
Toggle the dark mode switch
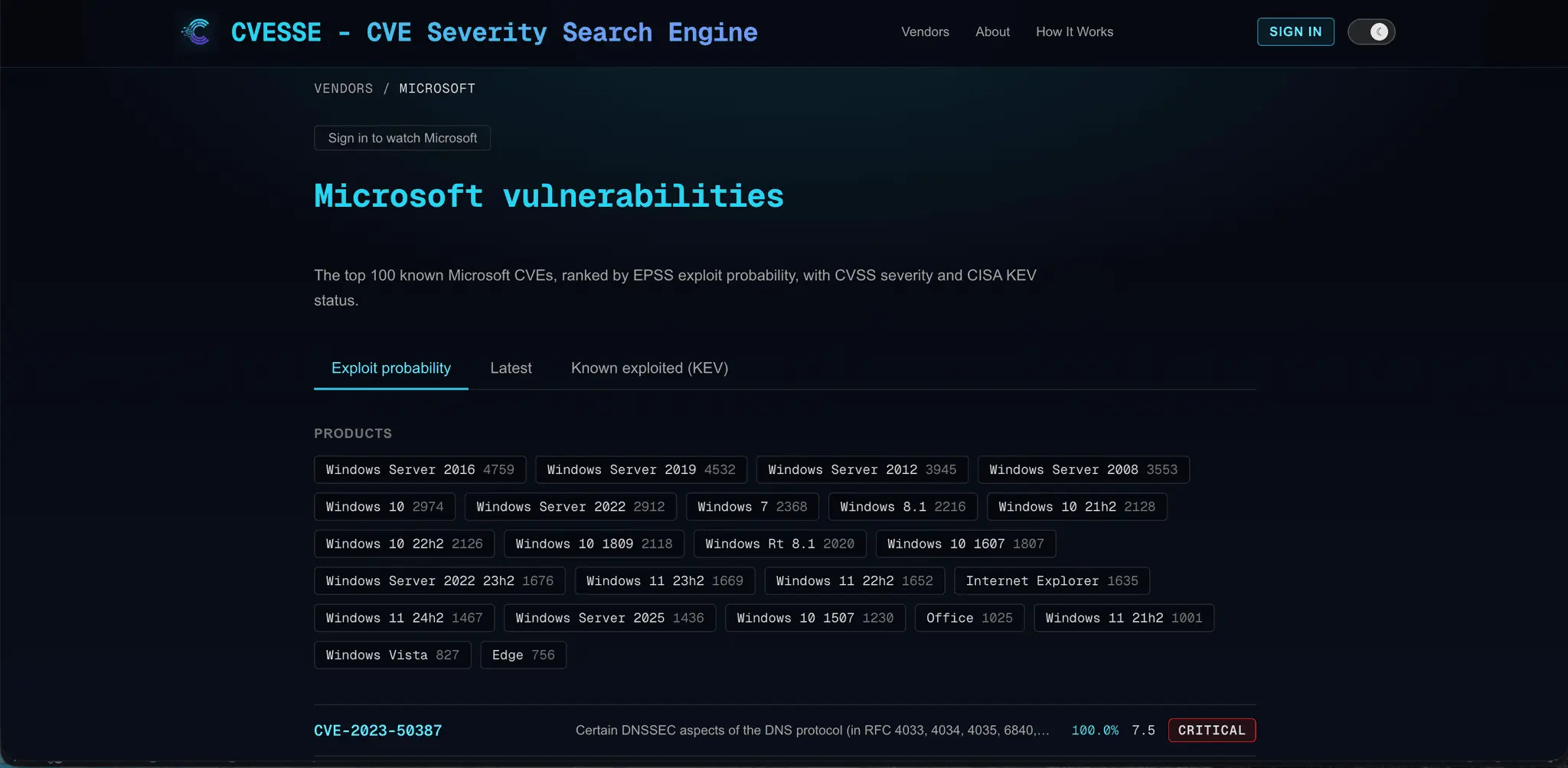(1371, 31)
